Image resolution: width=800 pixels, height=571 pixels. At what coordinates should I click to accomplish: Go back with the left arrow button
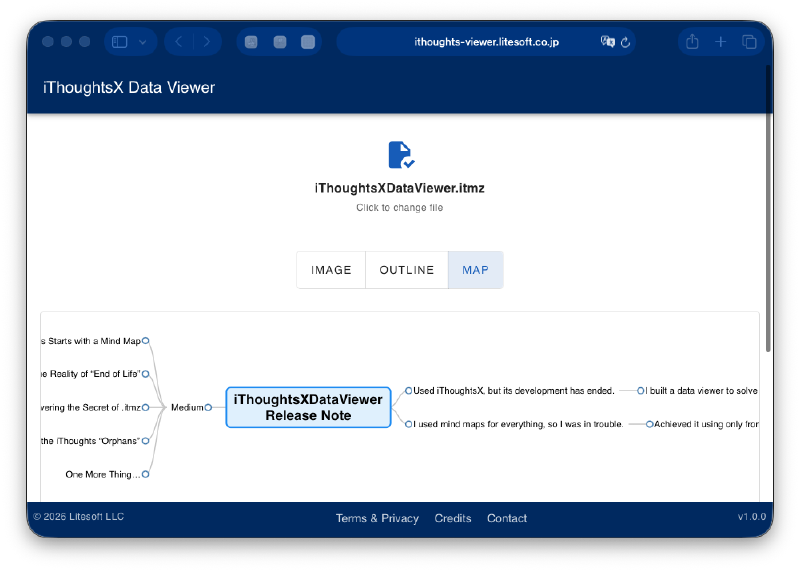point(179,42)
